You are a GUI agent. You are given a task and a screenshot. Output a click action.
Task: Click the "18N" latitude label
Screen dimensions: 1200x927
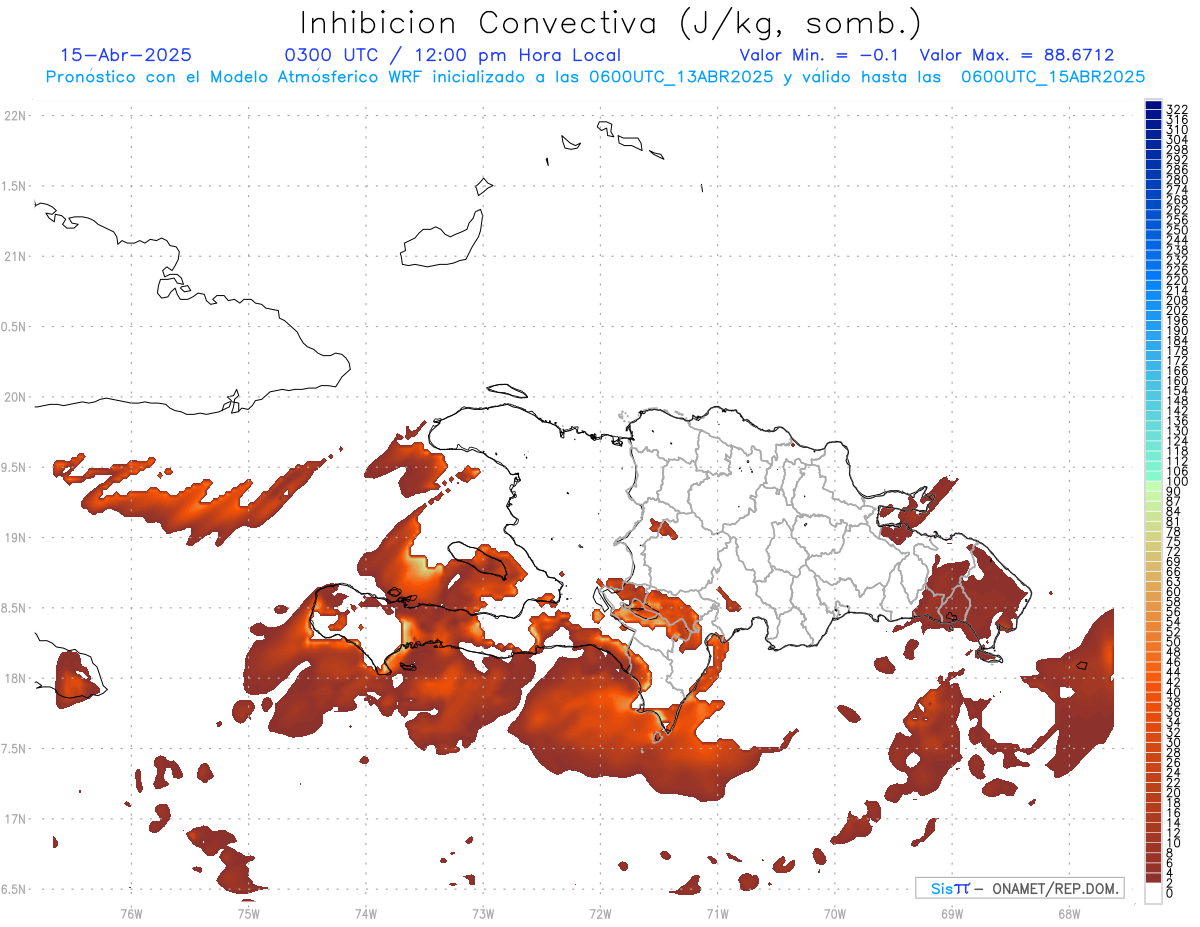click(15, 678)
